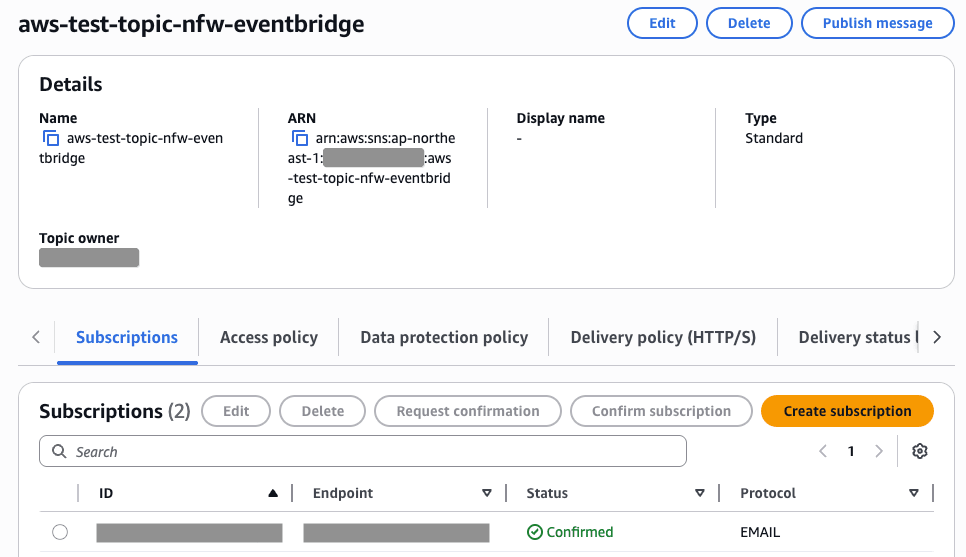Go to previous subscriptions page
Screen dimensions: 966x557
[823, 451]
